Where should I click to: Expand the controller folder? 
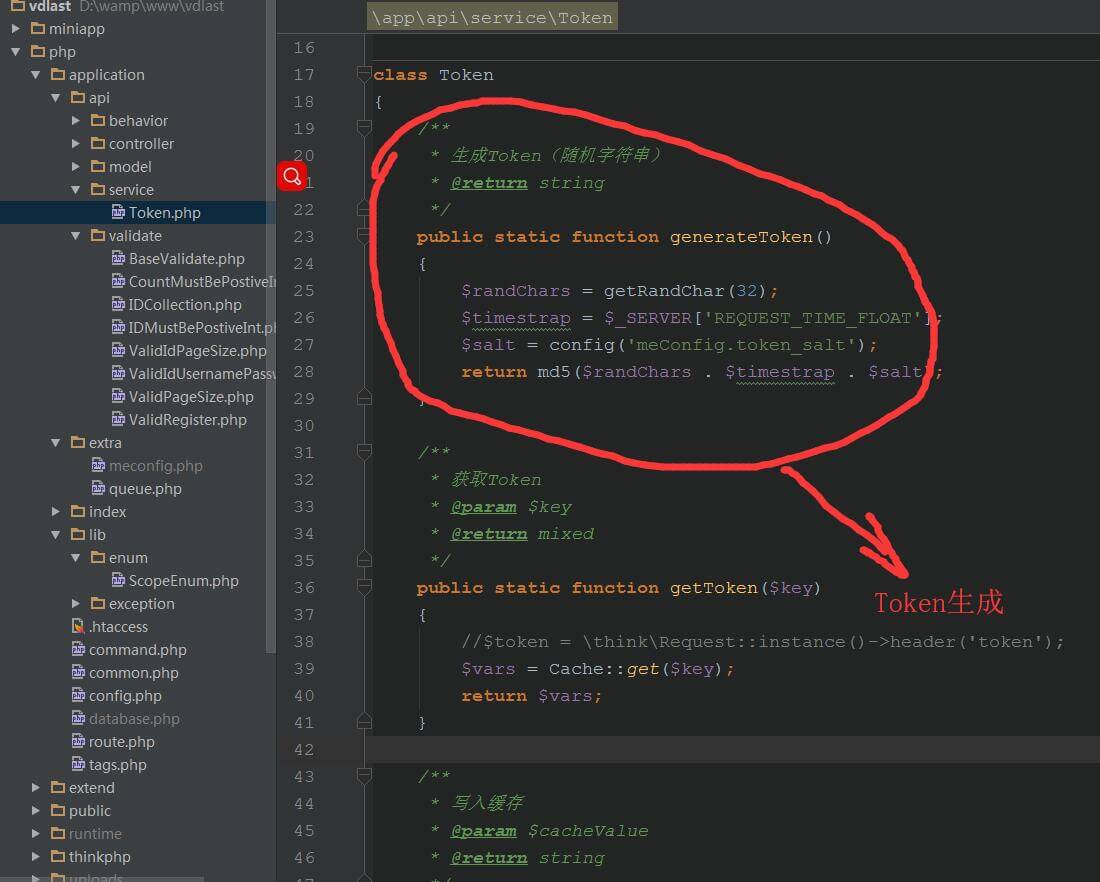[x=76, y=144]
